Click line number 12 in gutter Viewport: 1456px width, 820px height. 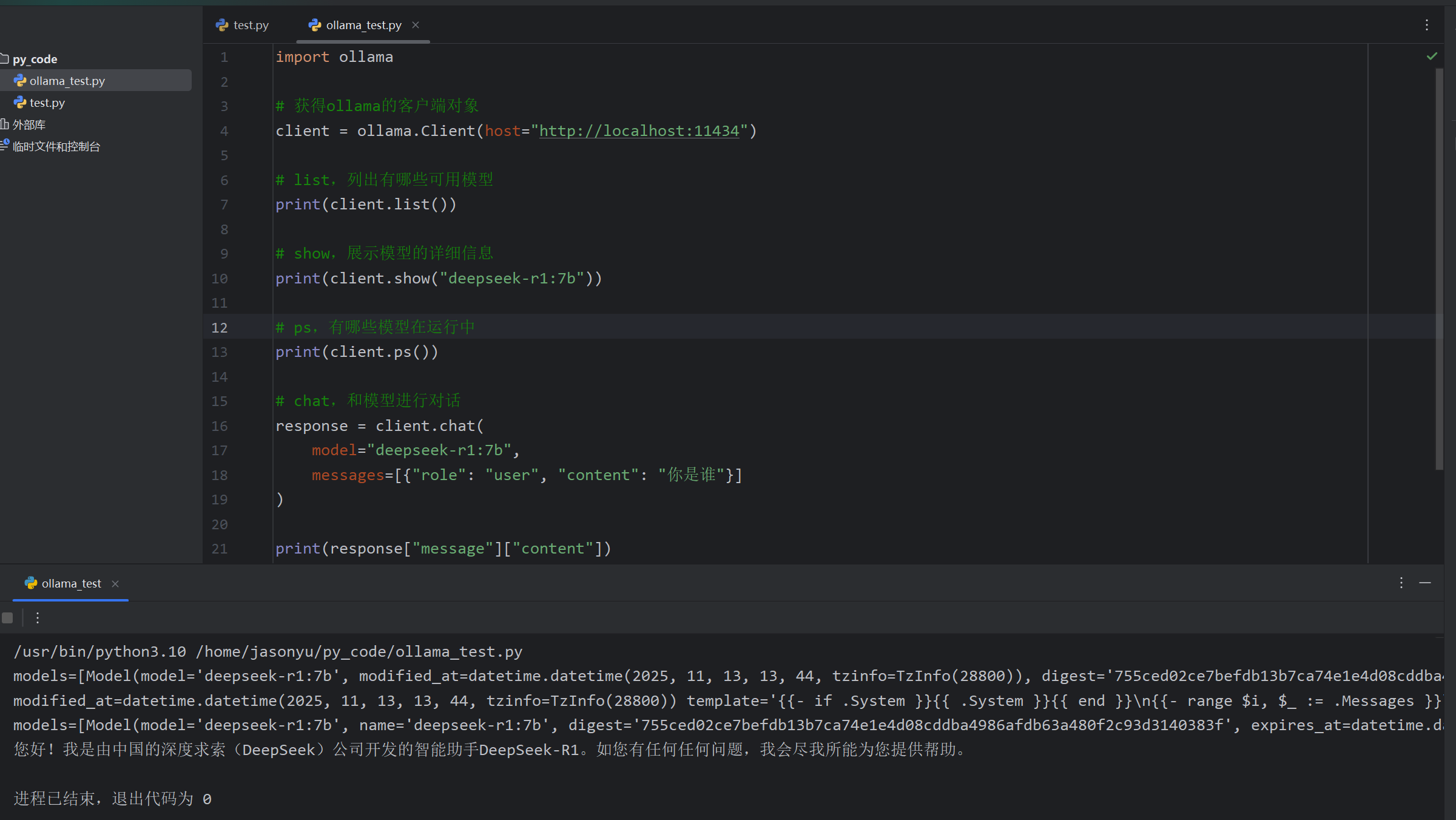[x=220, y=328]
